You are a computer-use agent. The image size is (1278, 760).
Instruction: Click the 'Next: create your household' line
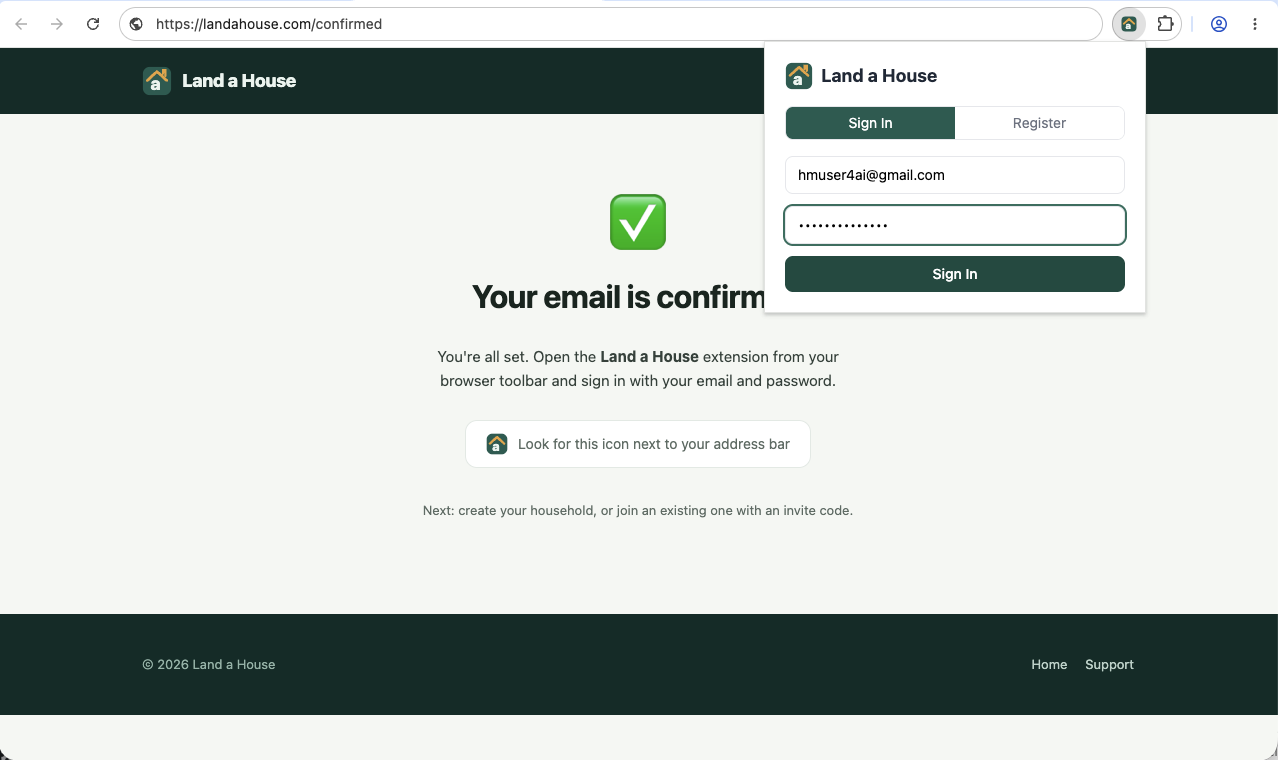638,510
